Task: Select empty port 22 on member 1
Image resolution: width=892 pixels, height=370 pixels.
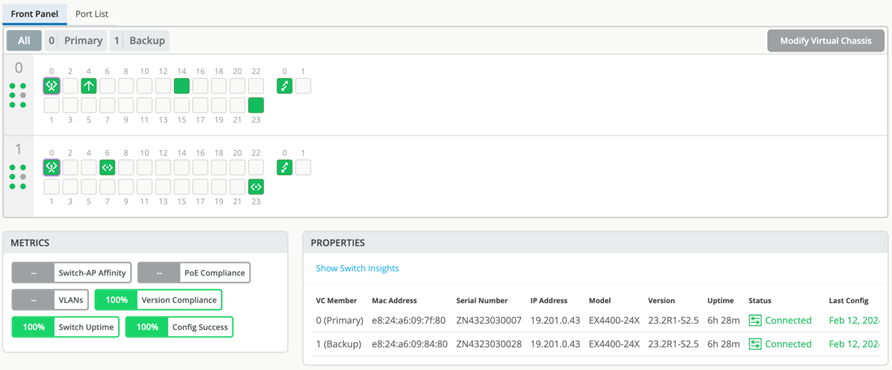Action: point(256,167)
